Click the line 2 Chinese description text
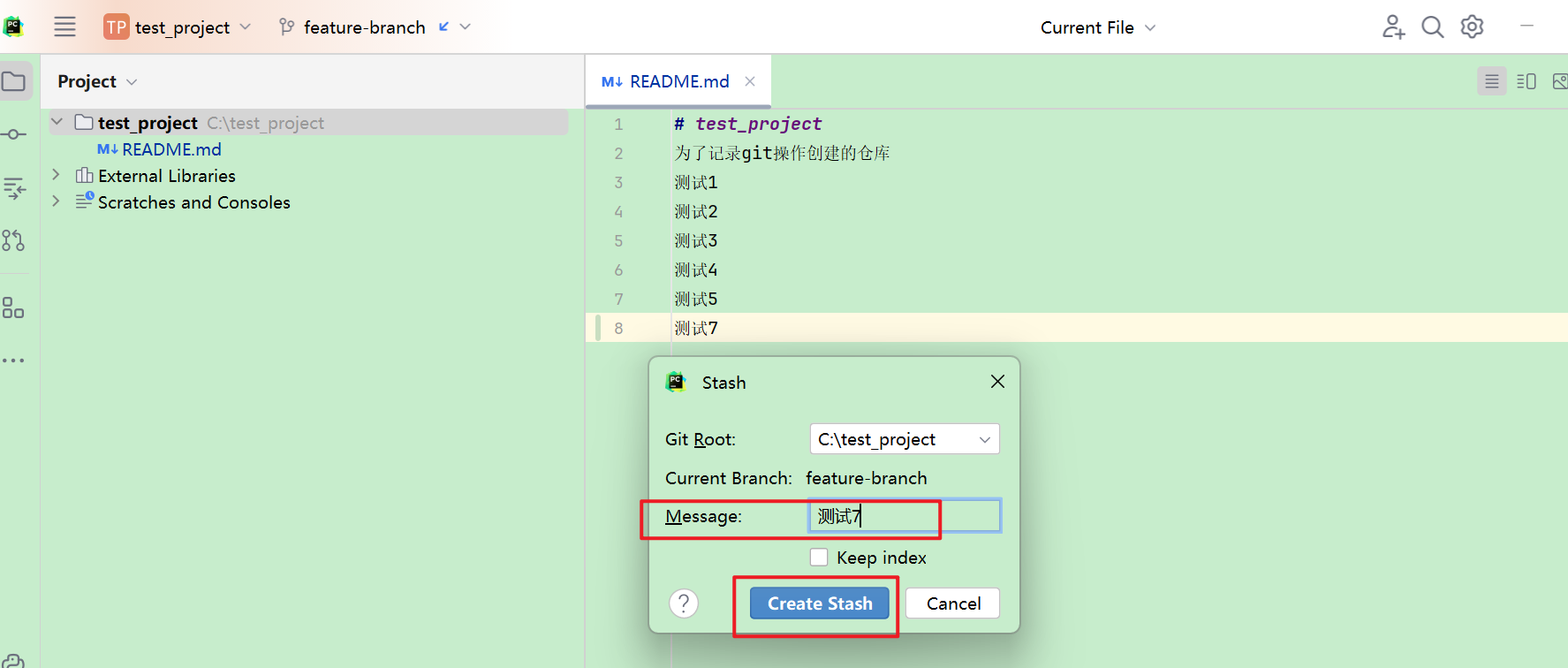1568x668 pixels. click(x=783, y=153)
